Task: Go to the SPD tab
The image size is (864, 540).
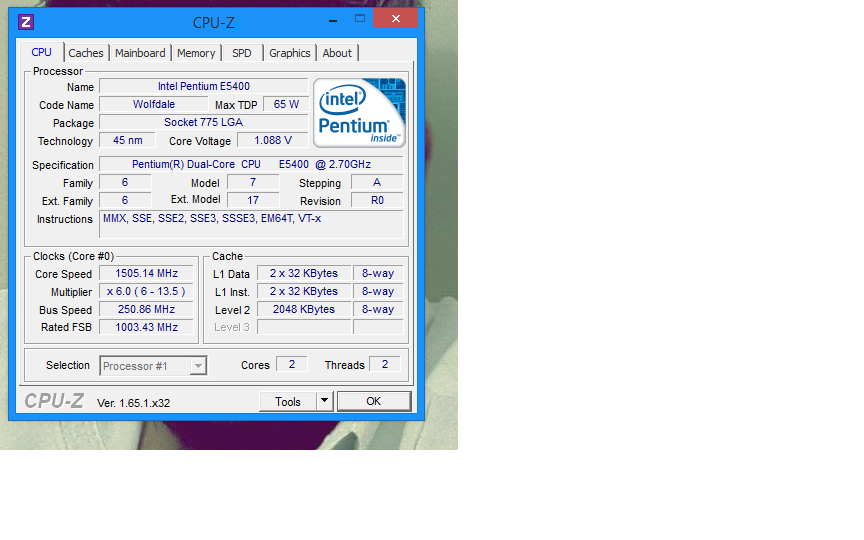Action: (x=241, y=53)
